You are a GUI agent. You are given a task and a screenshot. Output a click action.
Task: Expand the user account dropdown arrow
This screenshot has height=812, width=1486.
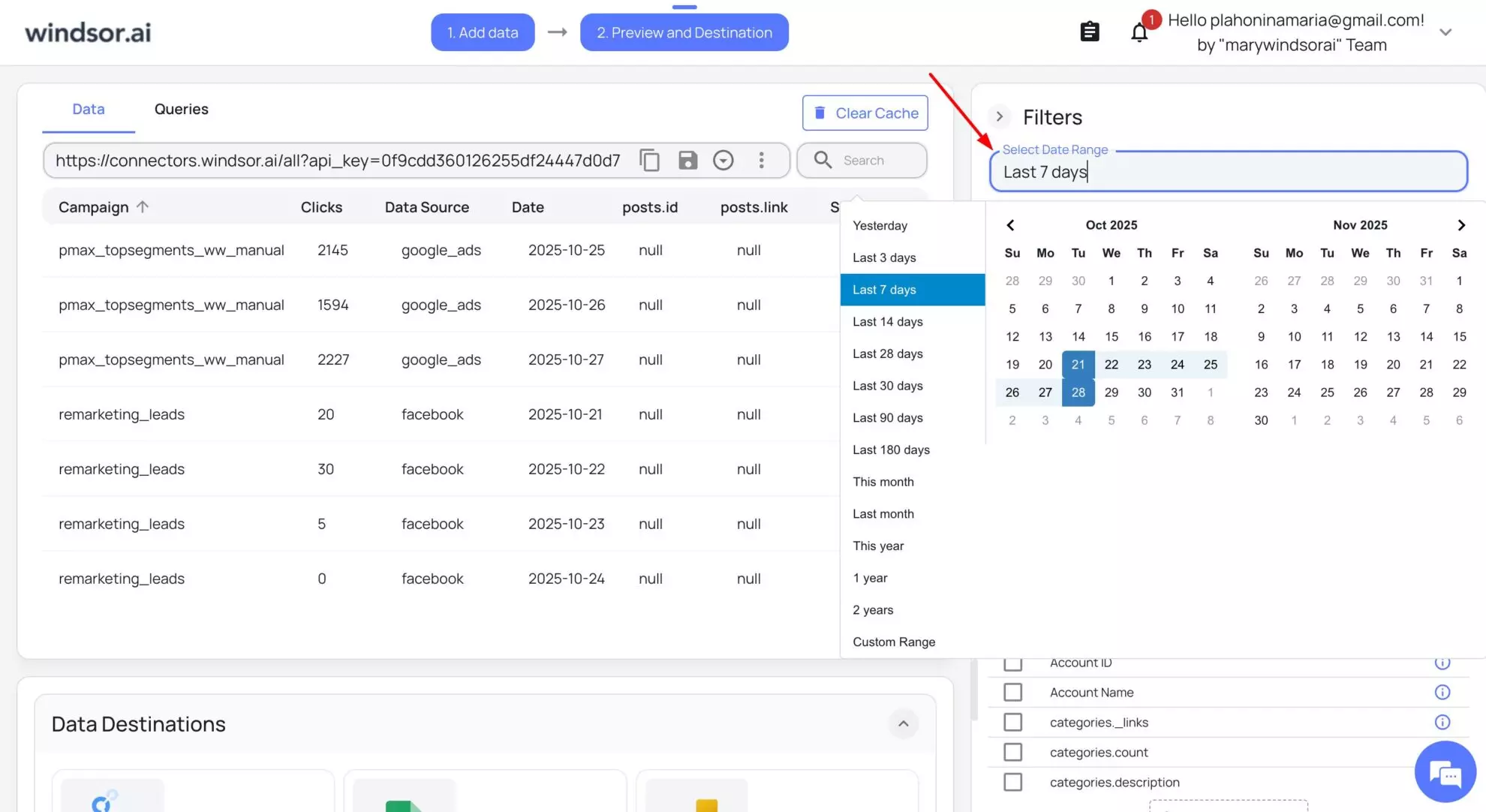pos(1445,32)
